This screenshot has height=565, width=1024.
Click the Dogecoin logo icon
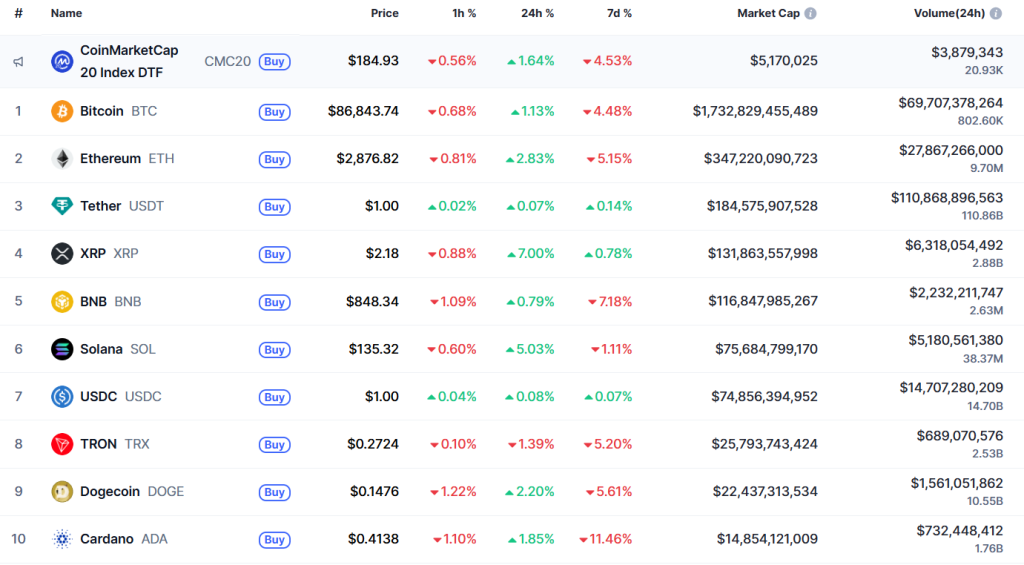click(x=62, y=491)
